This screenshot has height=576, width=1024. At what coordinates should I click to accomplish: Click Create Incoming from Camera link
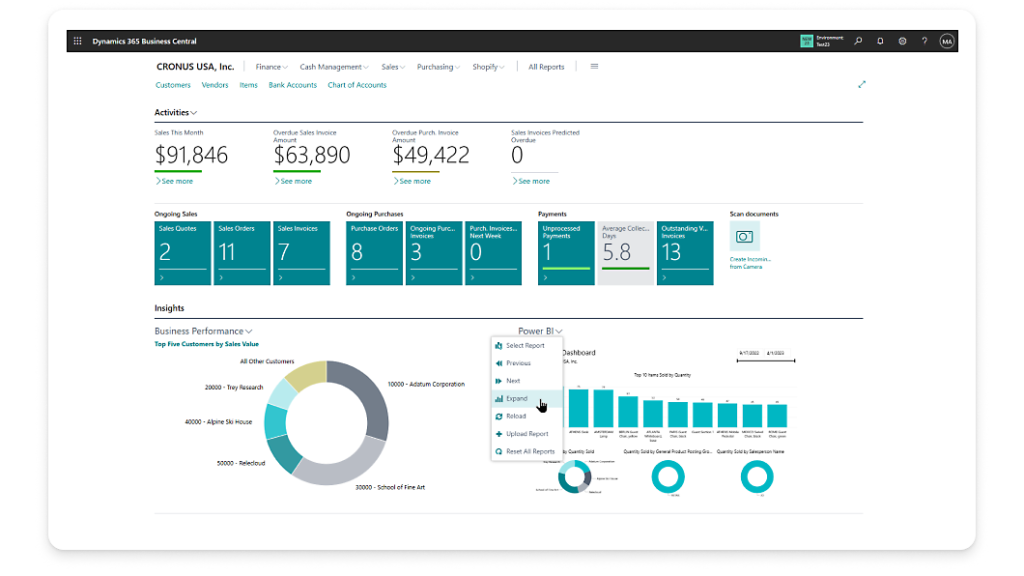click(752, 262)
